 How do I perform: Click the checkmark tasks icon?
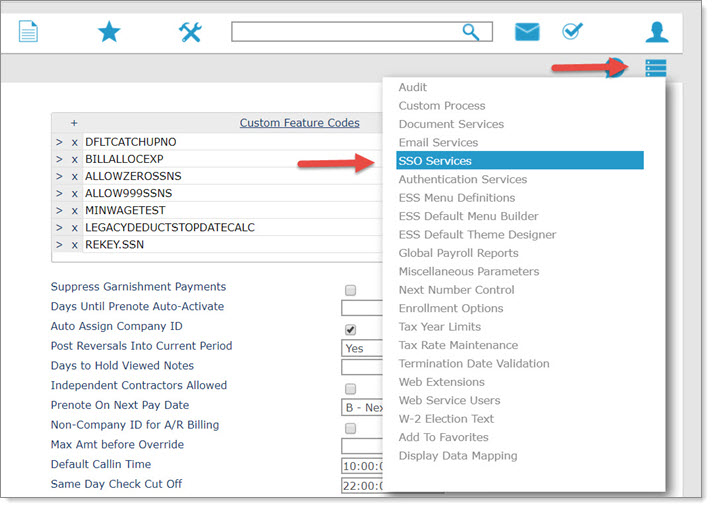[573, 32]
